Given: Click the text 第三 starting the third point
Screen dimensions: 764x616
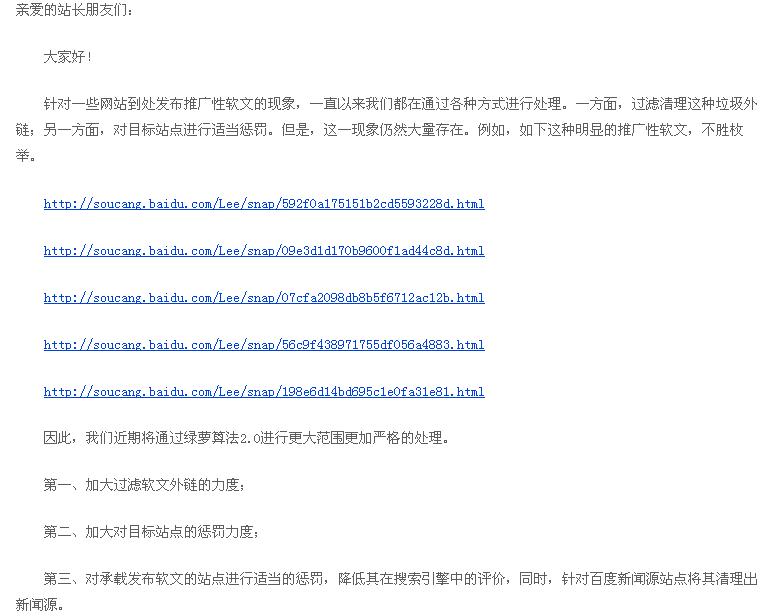Looking at the screenshot, I should coord(57,579).
